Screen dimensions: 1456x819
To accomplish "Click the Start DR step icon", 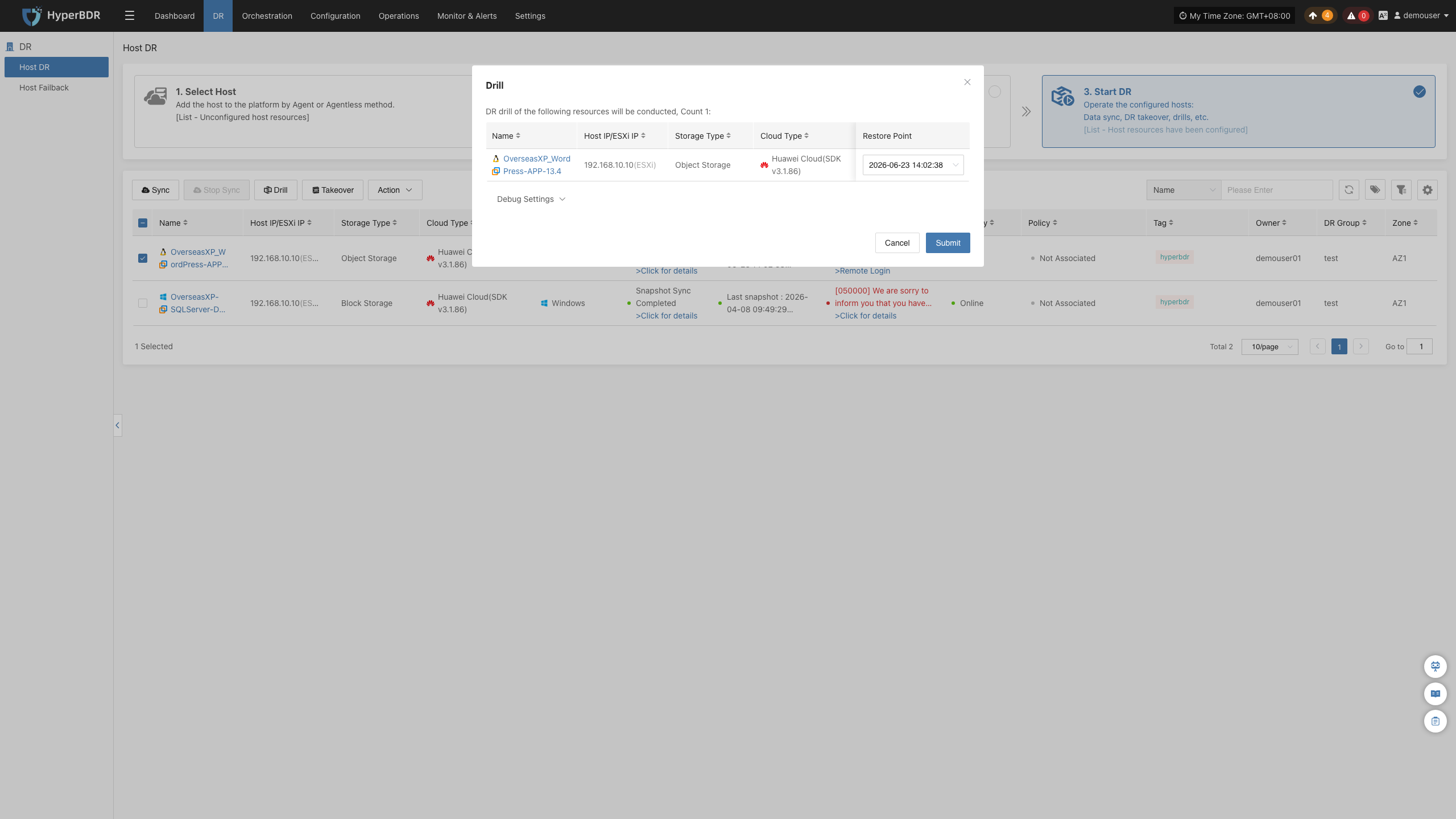I will coord(1062,96).
